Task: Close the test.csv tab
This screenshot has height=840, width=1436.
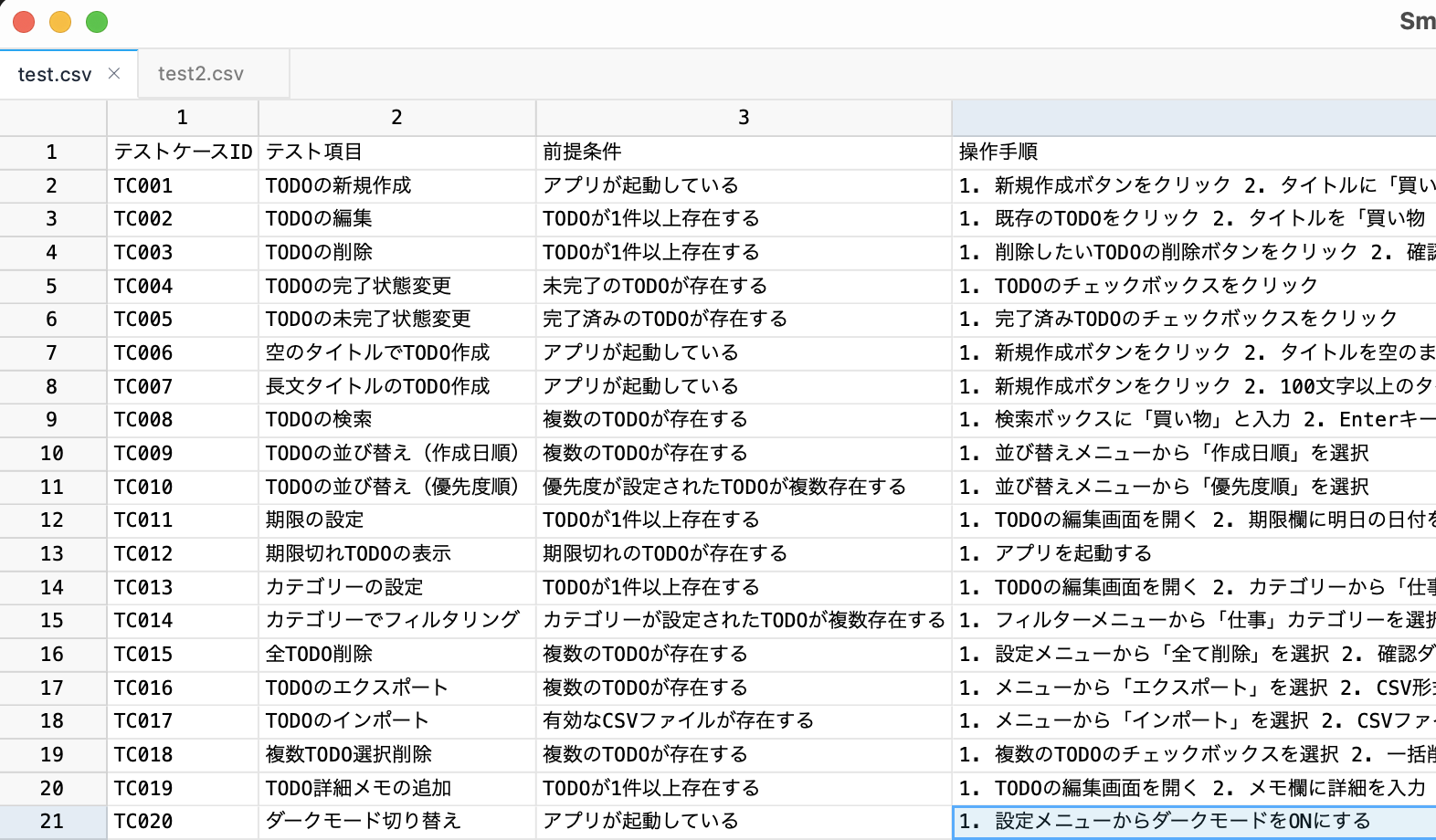Action: click(x=114, y=74)
